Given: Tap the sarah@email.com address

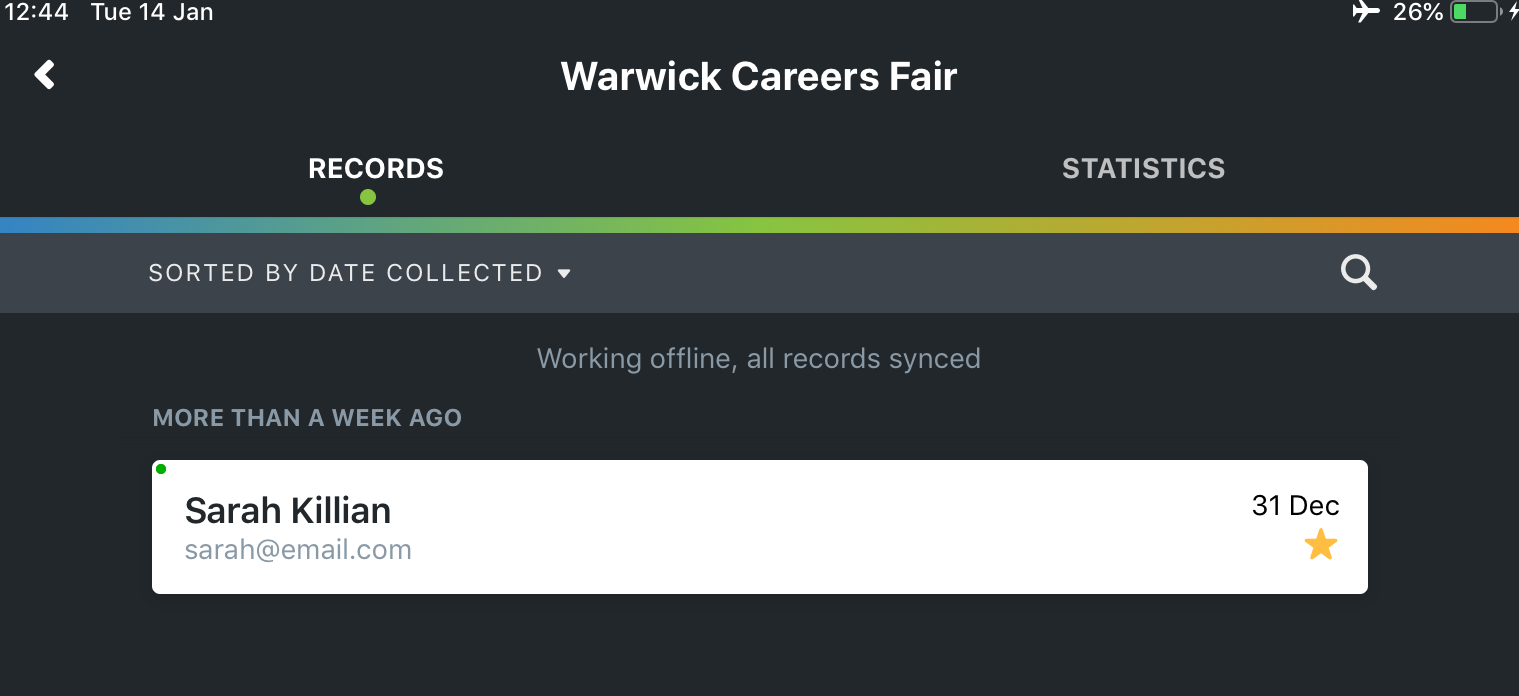Looking at the screenshot, I should (x=298, y=550).
